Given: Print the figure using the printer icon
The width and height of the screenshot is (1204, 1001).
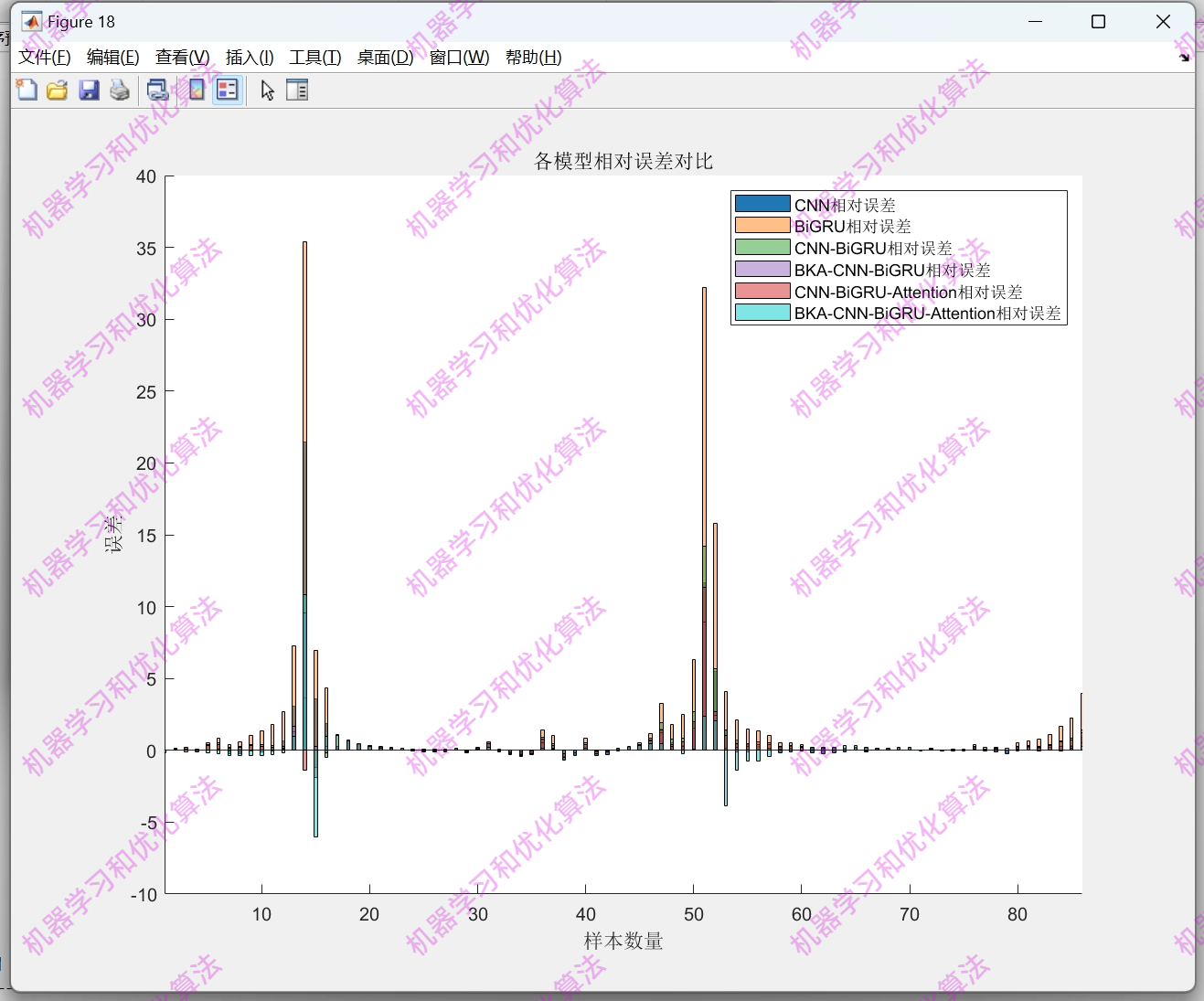Looking at the screenshot, I should point(120,90).
